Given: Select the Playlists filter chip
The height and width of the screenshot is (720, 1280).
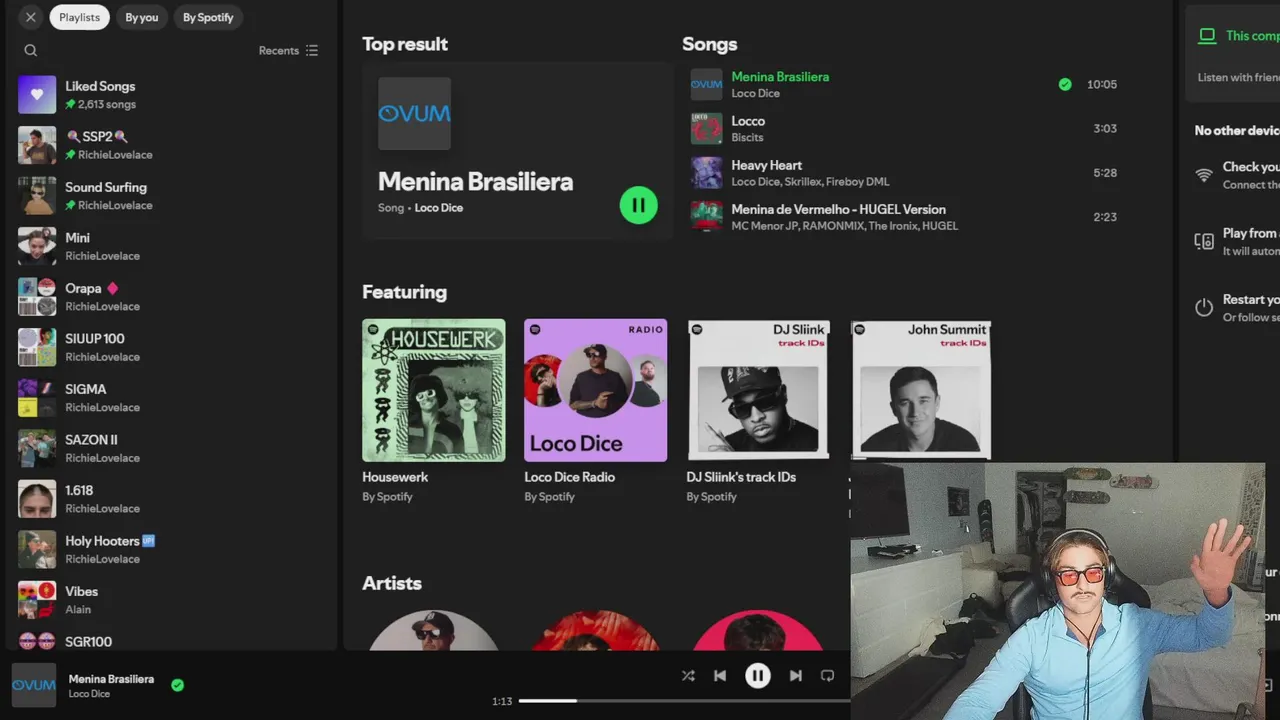Looking at the screenshot, I should (79, 17).
